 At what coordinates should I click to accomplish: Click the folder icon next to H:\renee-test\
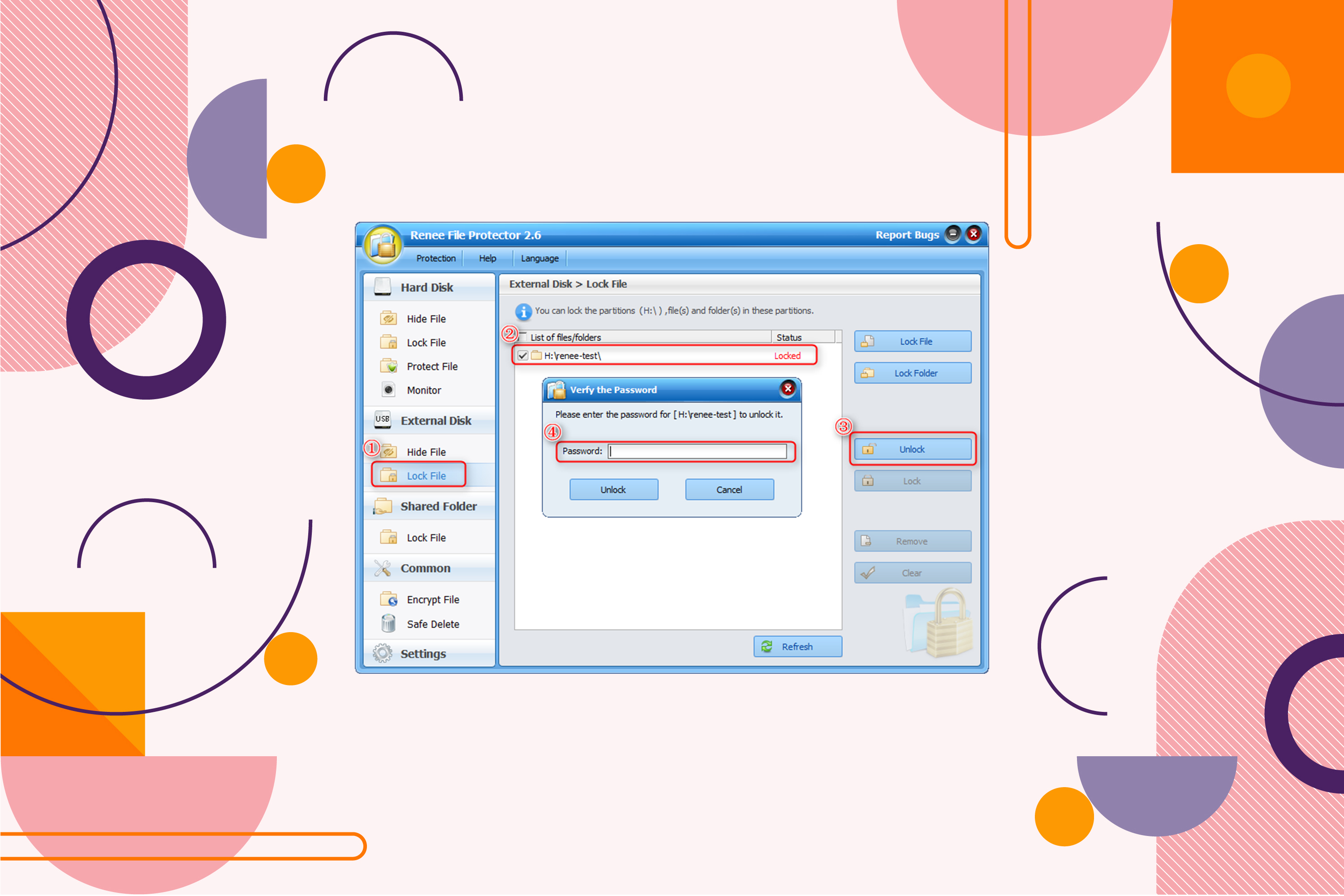(536, 355)
